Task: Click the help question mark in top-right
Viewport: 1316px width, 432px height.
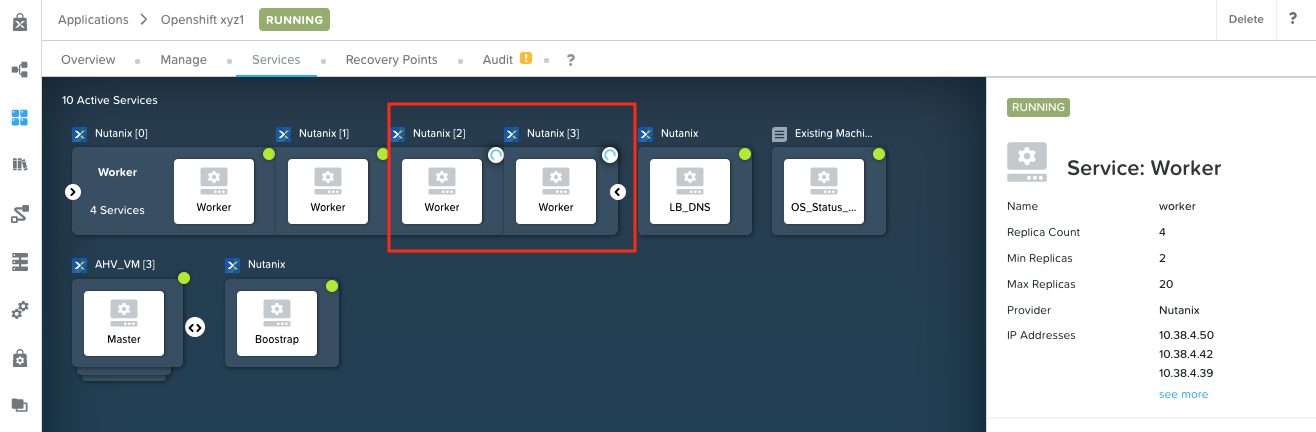Action: tap(1294, 20)
